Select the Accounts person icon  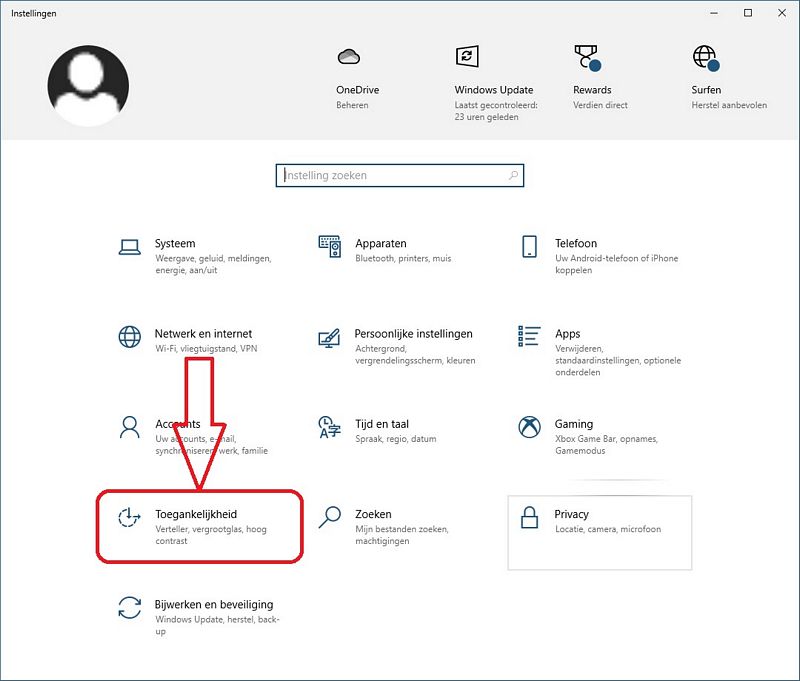(x=130, y=427)
